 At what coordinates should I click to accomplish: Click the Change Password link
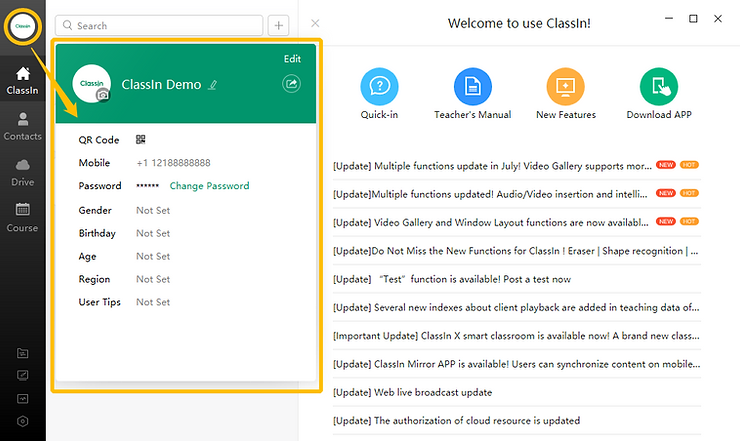[x=209, y=186]
